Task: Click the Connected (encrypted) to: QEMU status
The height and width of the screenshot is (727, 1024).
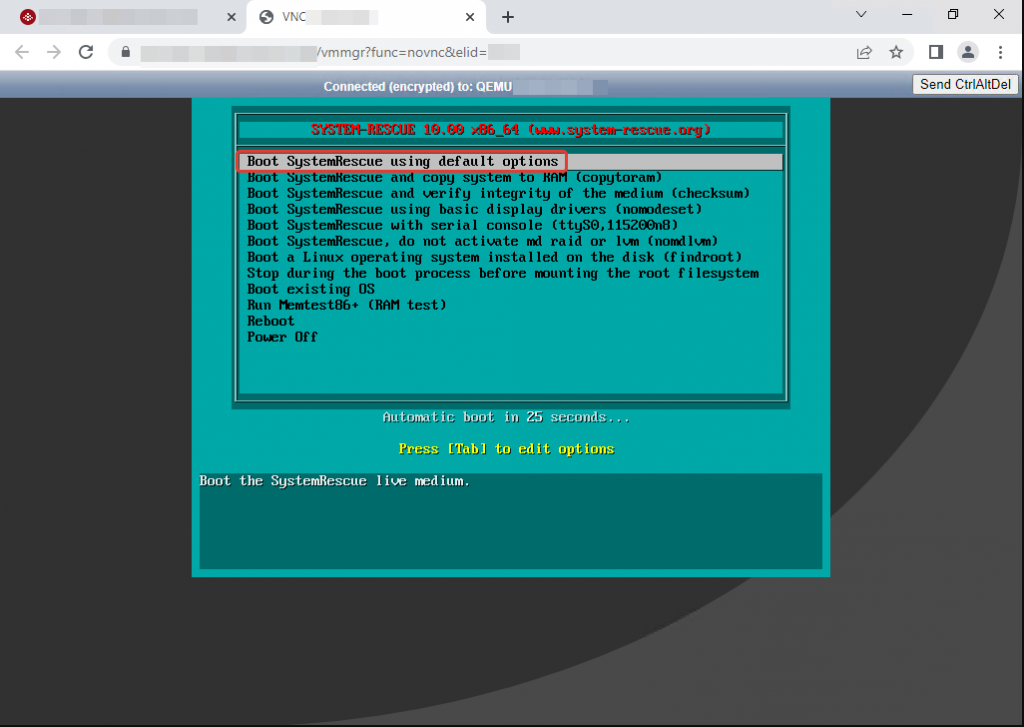Action: point(418,87)
